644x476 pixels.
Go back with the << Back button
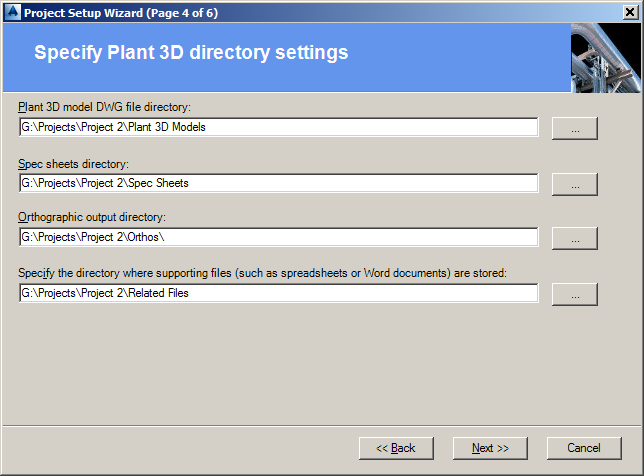pyautogui.click(x=396, y=448)
